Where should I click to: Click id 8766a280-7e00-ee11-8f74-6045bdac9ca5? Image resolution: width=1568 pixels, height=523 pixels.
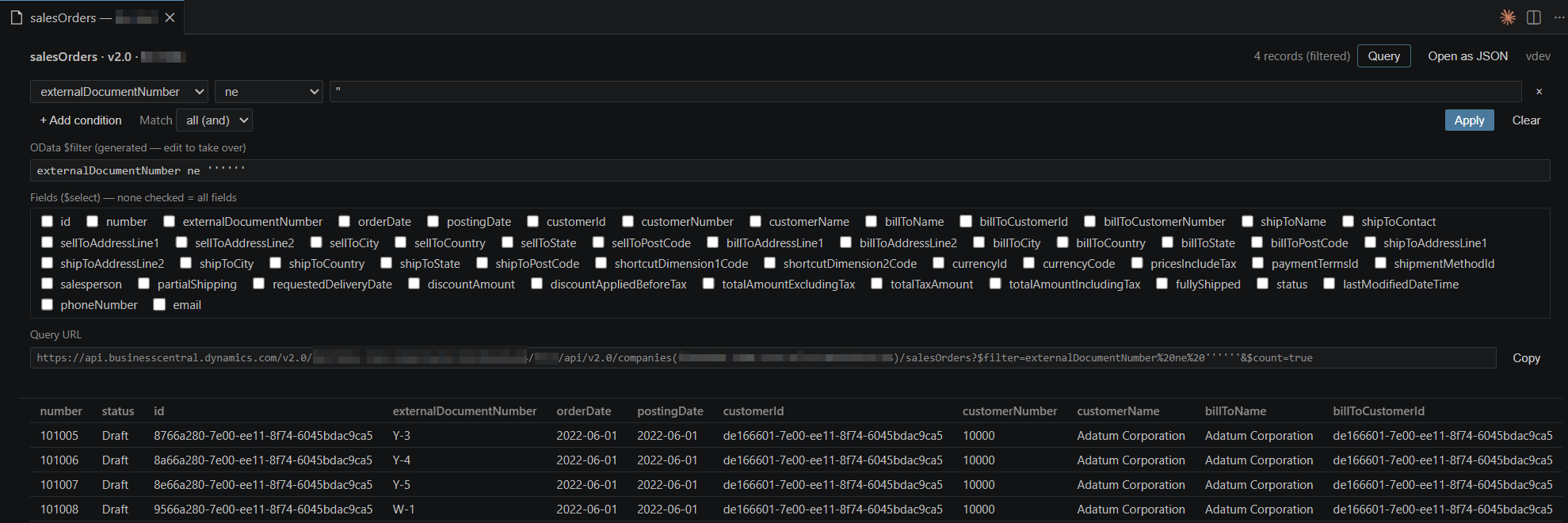click(263, 436)
